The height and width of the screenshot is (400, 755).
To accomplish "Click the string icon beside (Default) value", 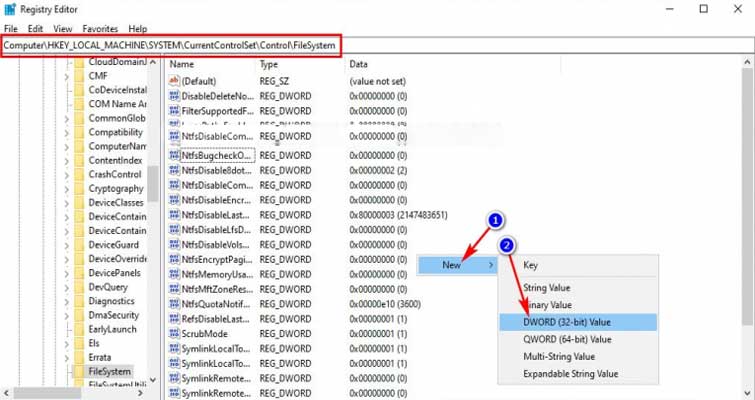I will pos(174,81).
